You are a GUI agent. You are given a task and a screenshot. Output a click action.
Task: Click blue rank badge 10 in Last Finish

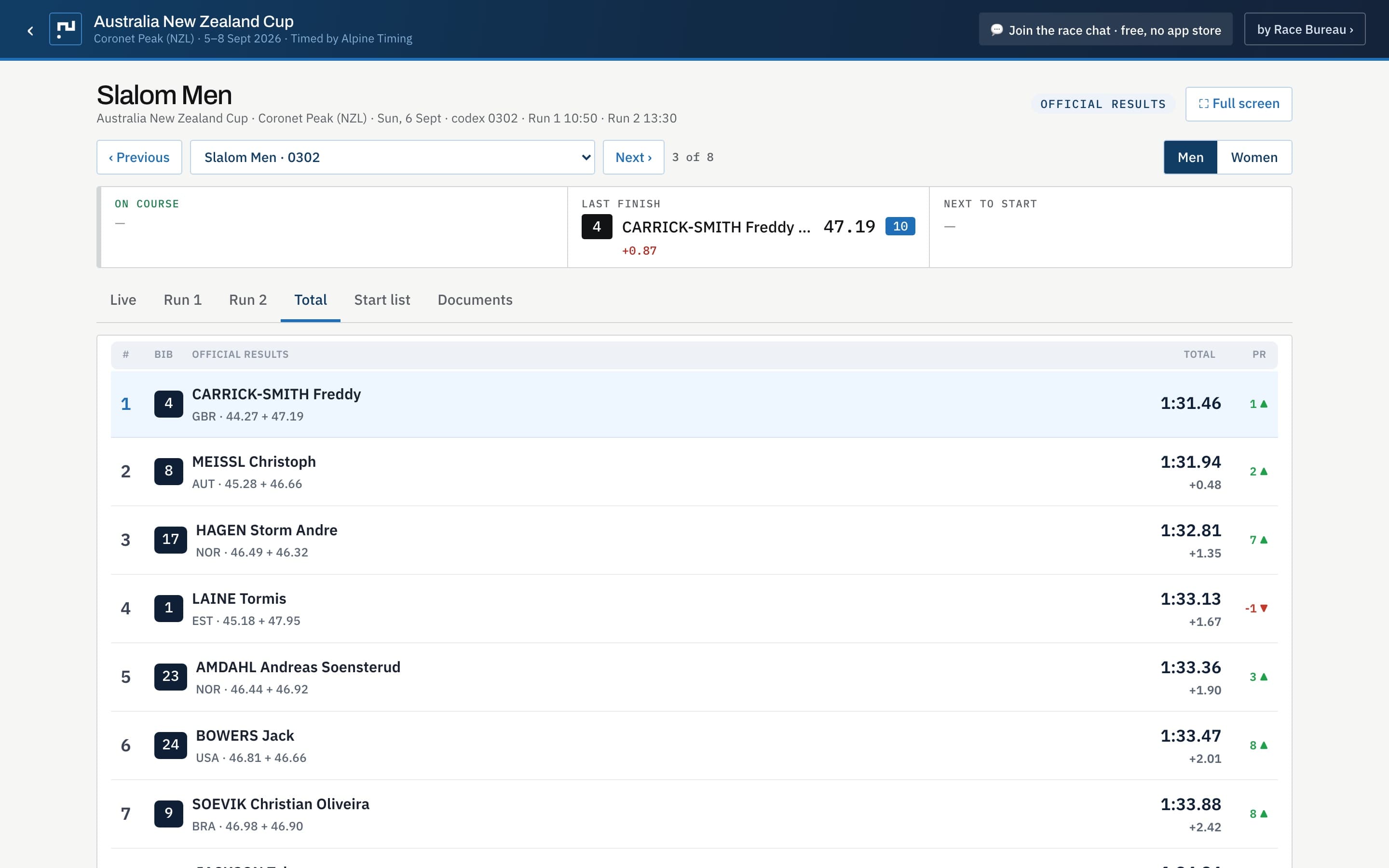[900, 226]
